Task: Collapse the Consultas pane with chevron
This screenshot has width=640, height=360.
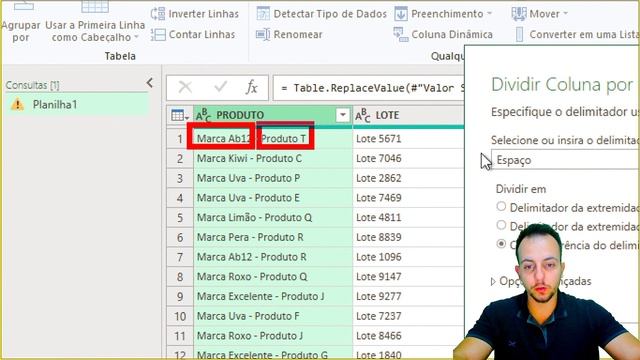Action: point(150,83)
